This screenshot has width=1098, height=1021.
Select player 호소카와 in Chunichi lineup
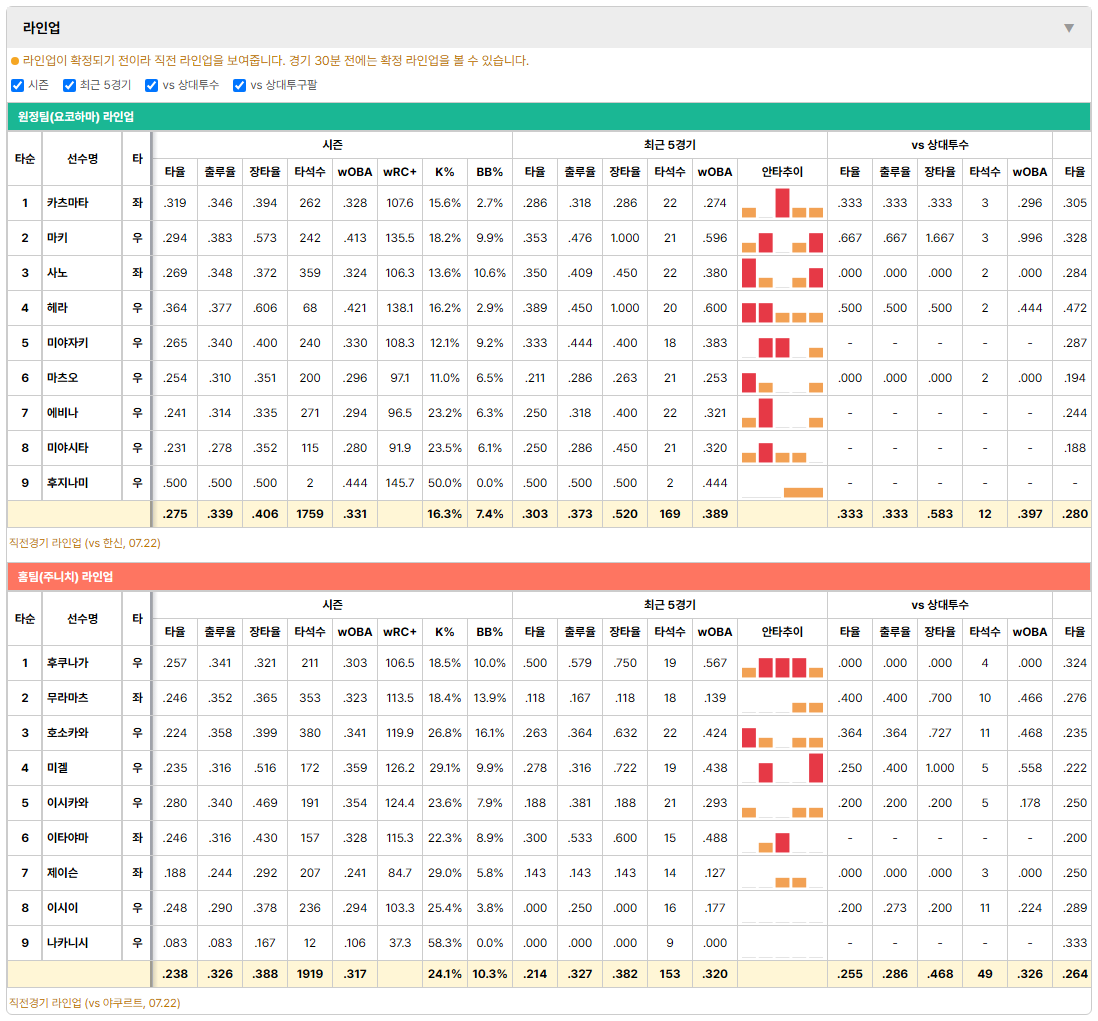pos(68,733)
